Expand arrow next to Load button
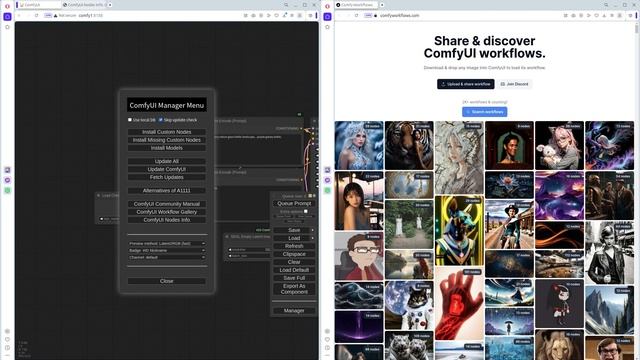Screen dimensions: 640x360 pos(313,238)
